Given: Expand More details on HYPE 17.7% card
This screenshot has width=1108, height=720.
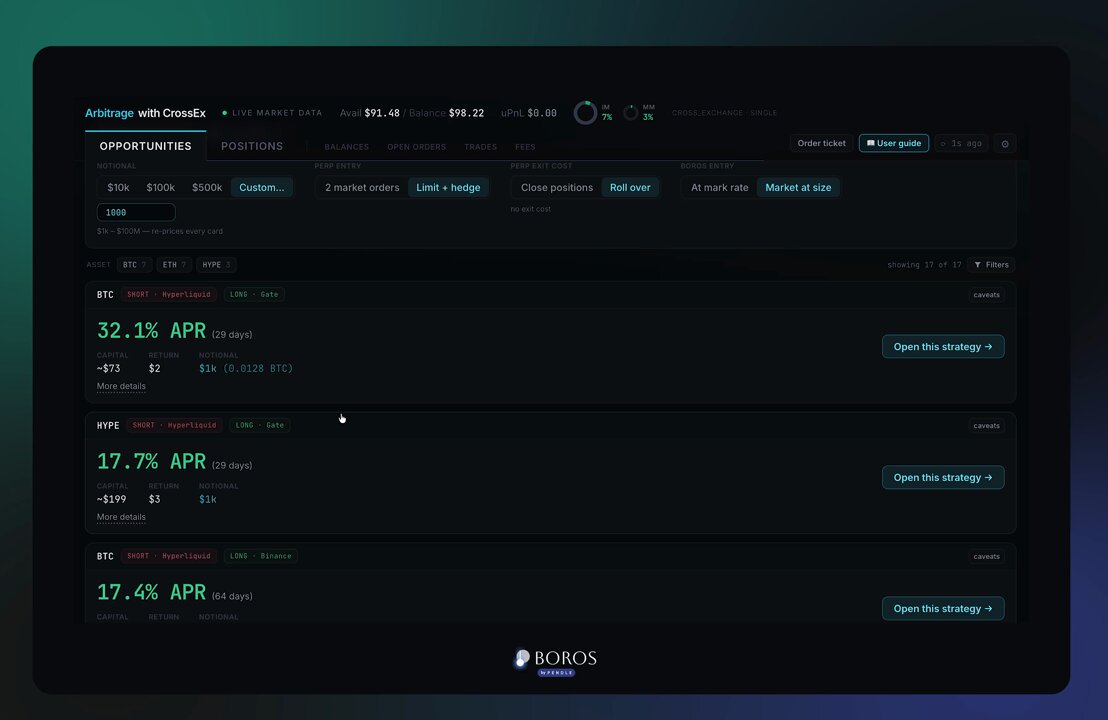Looking at the screenshot, I should pos(121,517).
